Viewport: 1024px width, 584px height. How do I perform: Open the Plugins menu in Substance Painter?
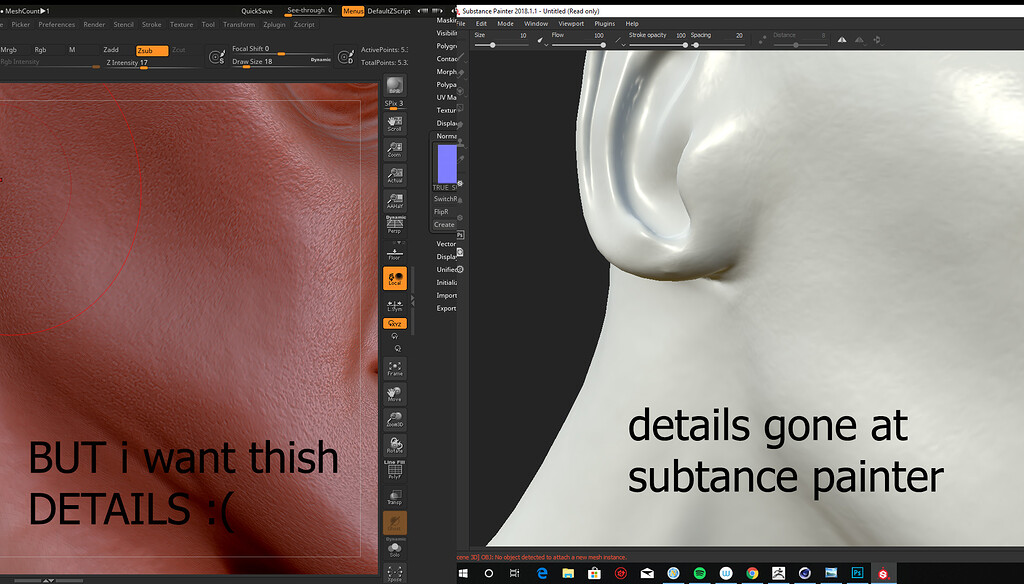tap(605, 24)
